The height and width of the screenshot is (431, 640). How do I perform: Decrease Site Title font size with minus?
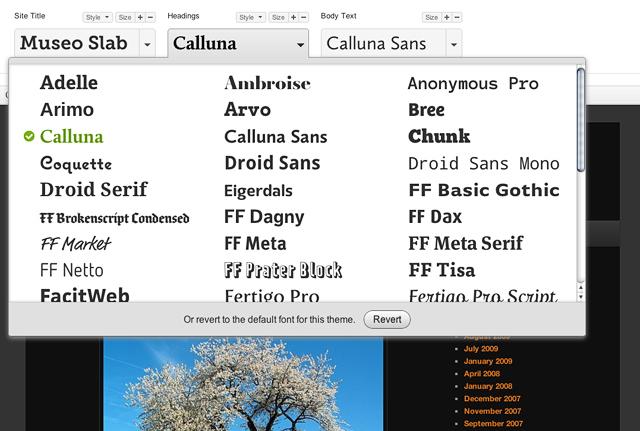coord(150,17)
